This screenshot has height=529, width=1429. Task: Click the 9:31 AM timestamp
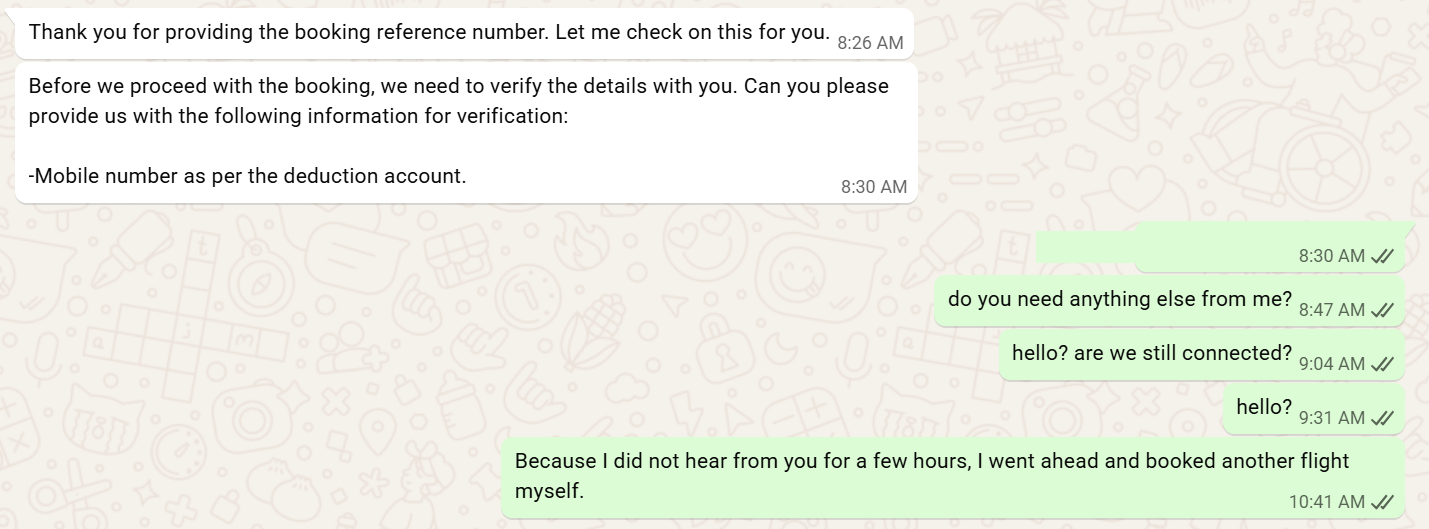1331,418
